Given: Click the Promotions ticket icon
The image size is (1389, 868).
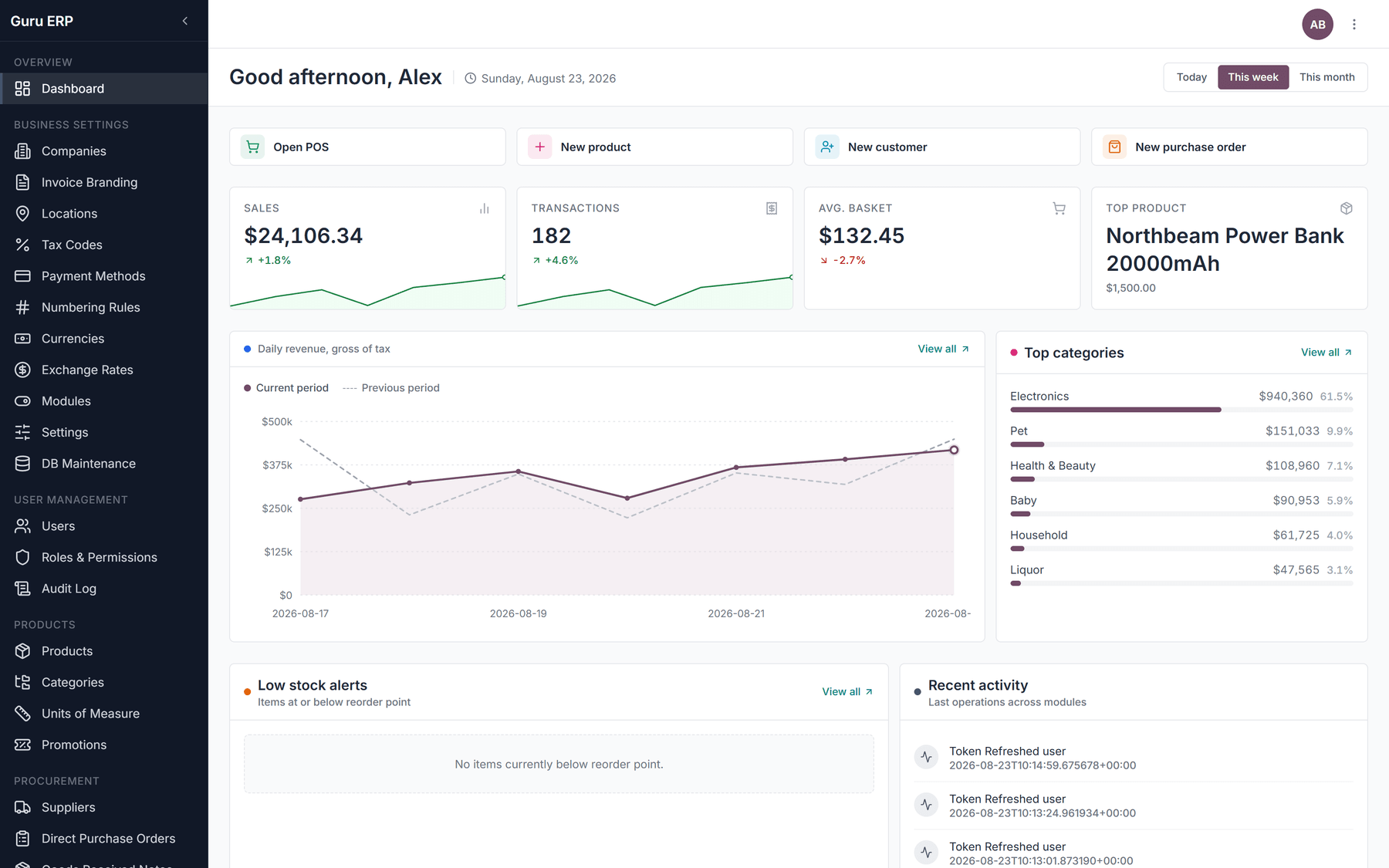Looking at the screenshot, I should [x=22, y=745].
